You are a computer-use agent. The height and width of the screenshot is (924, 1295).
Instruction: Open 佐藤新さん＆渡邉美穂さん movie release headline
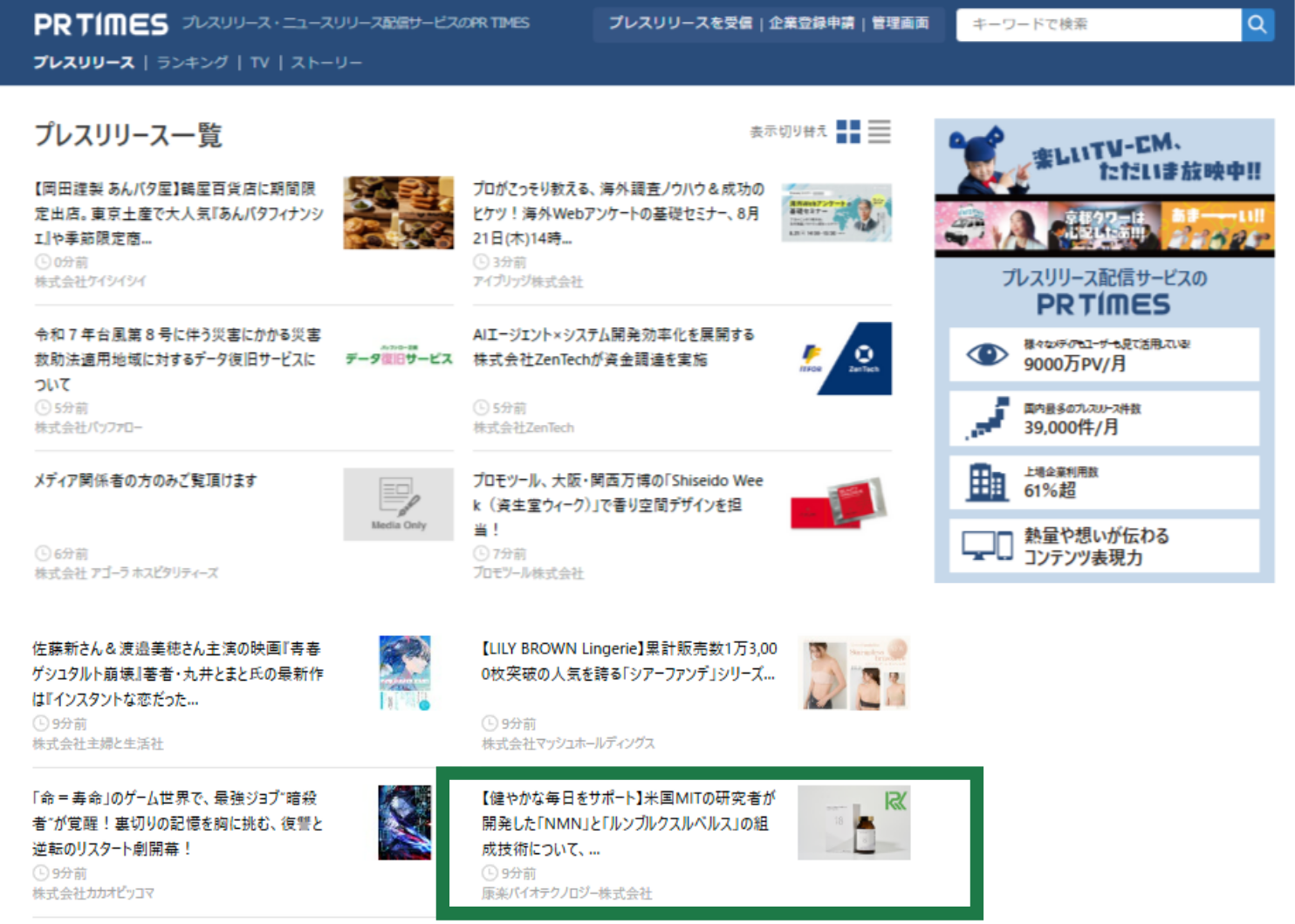178,674
